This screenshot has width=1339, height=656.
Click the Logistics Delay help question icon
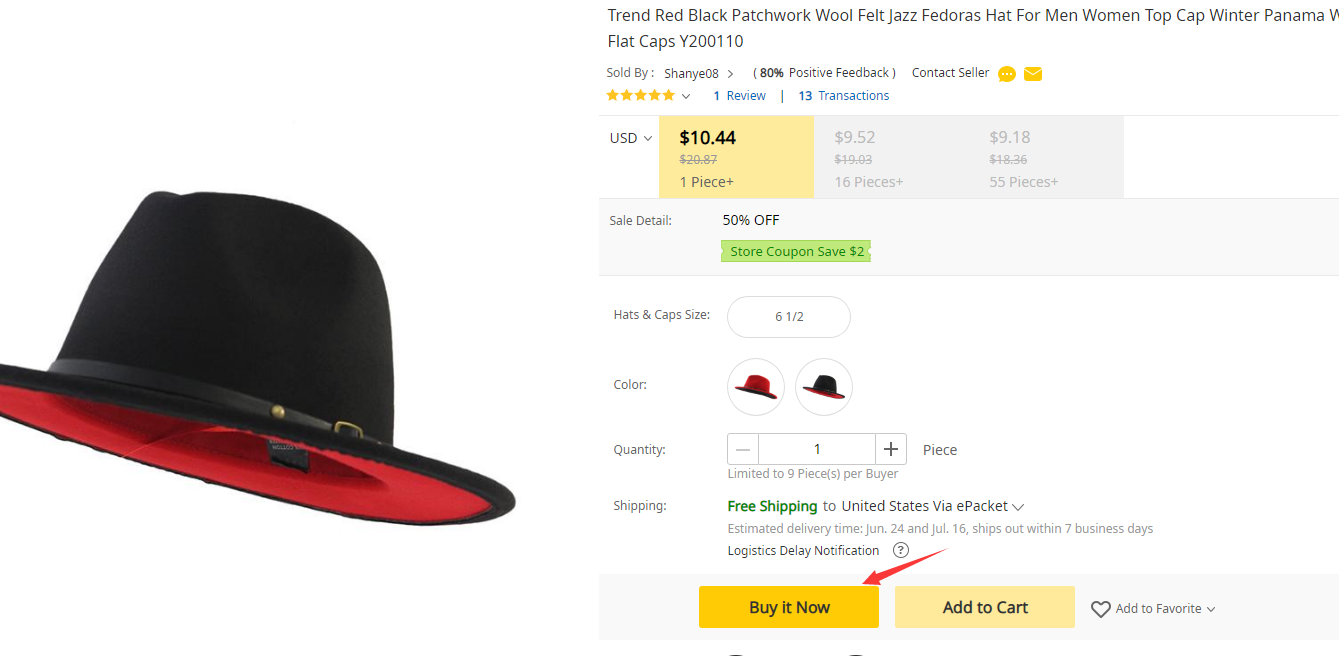point(901,550)
